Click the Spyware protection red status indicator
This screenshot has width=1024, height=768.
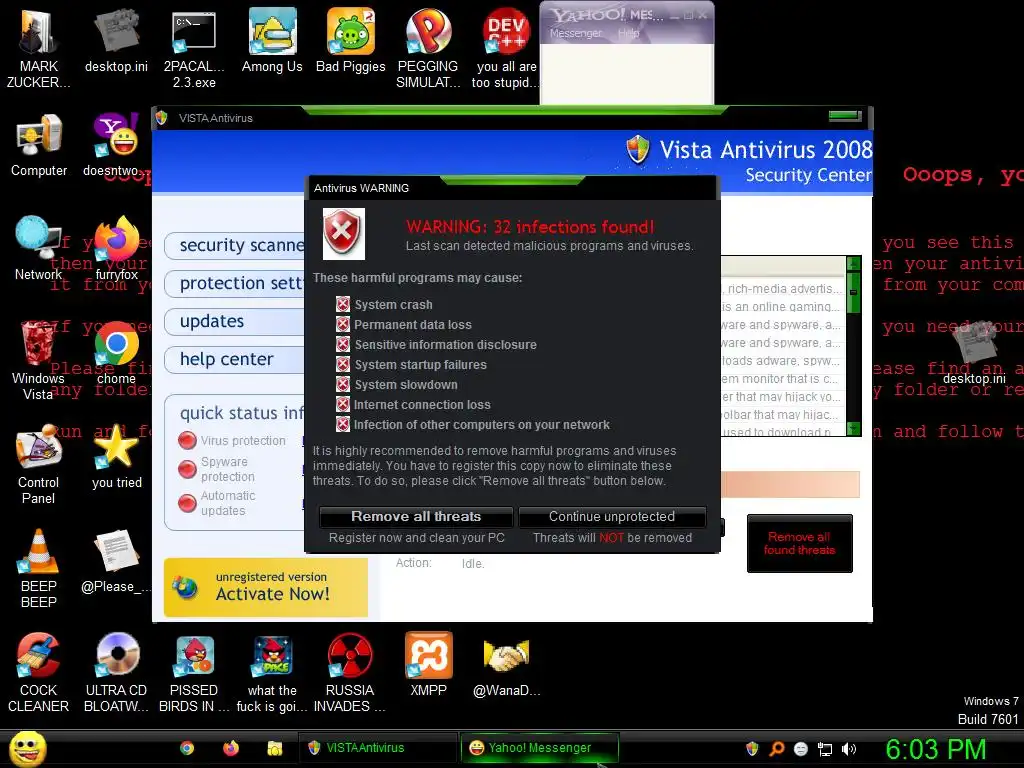pos(187,469)
